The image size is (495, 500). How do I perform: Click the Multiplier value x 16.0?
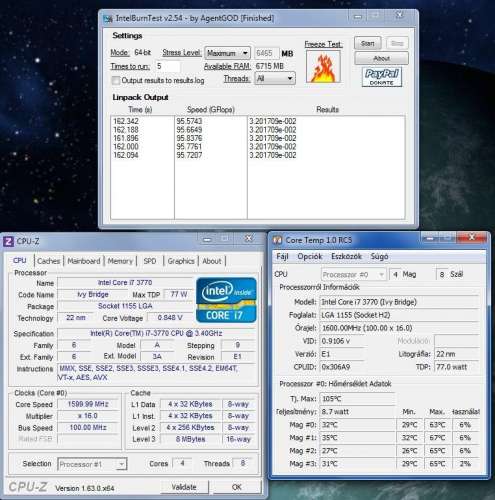(x=88, y=416)
